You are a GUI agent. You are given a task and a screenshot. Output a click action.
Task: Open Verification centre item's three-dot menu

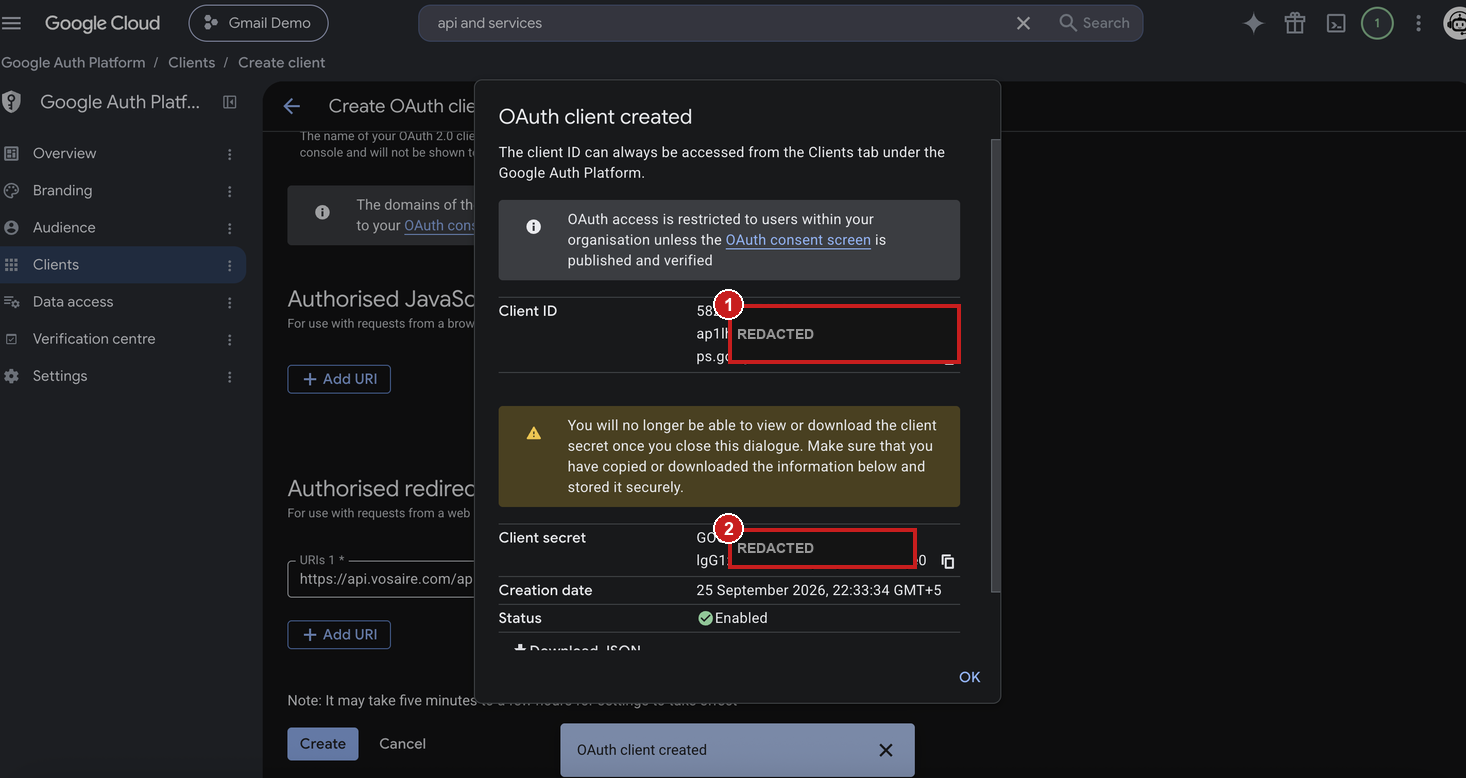(x=230, y=339)
